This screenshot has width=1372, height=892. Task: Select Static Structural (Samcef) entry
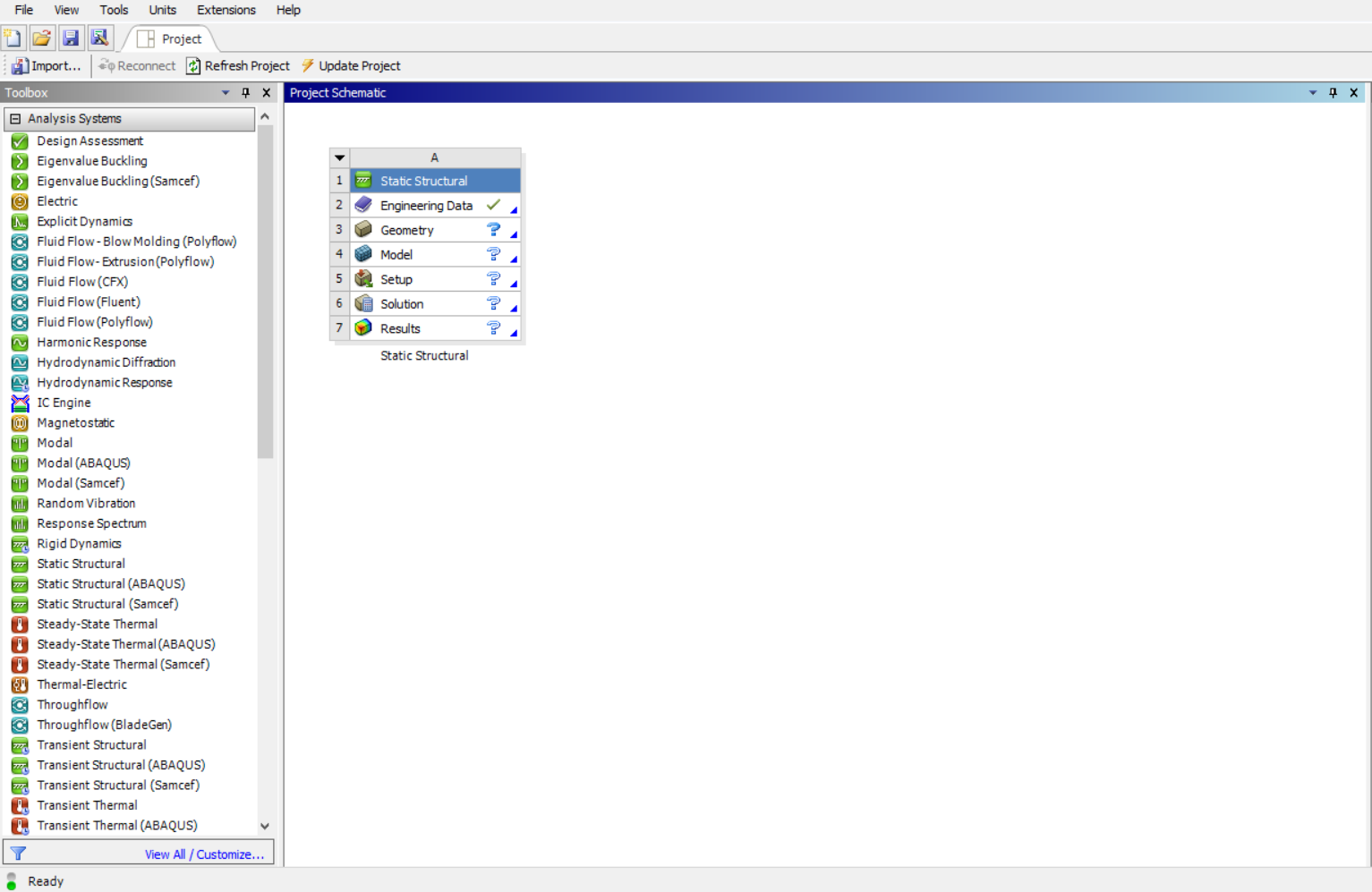tap(107, 604)
